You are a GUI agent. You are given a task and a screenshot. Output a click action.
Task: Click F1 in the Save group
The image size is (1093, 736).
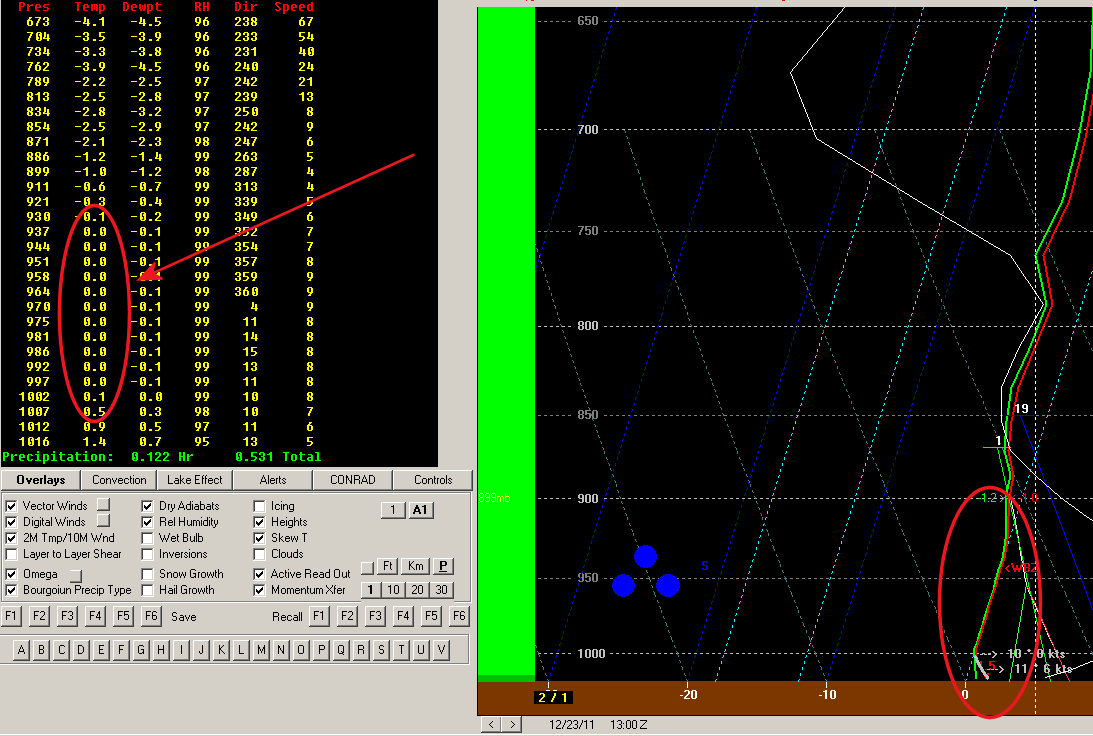pyautogui.click(x=10, y=616)
